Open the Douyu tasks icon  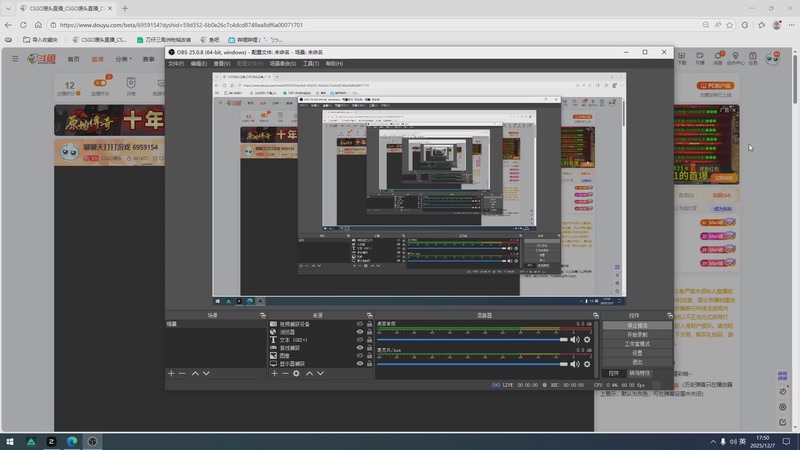point(753,58)
